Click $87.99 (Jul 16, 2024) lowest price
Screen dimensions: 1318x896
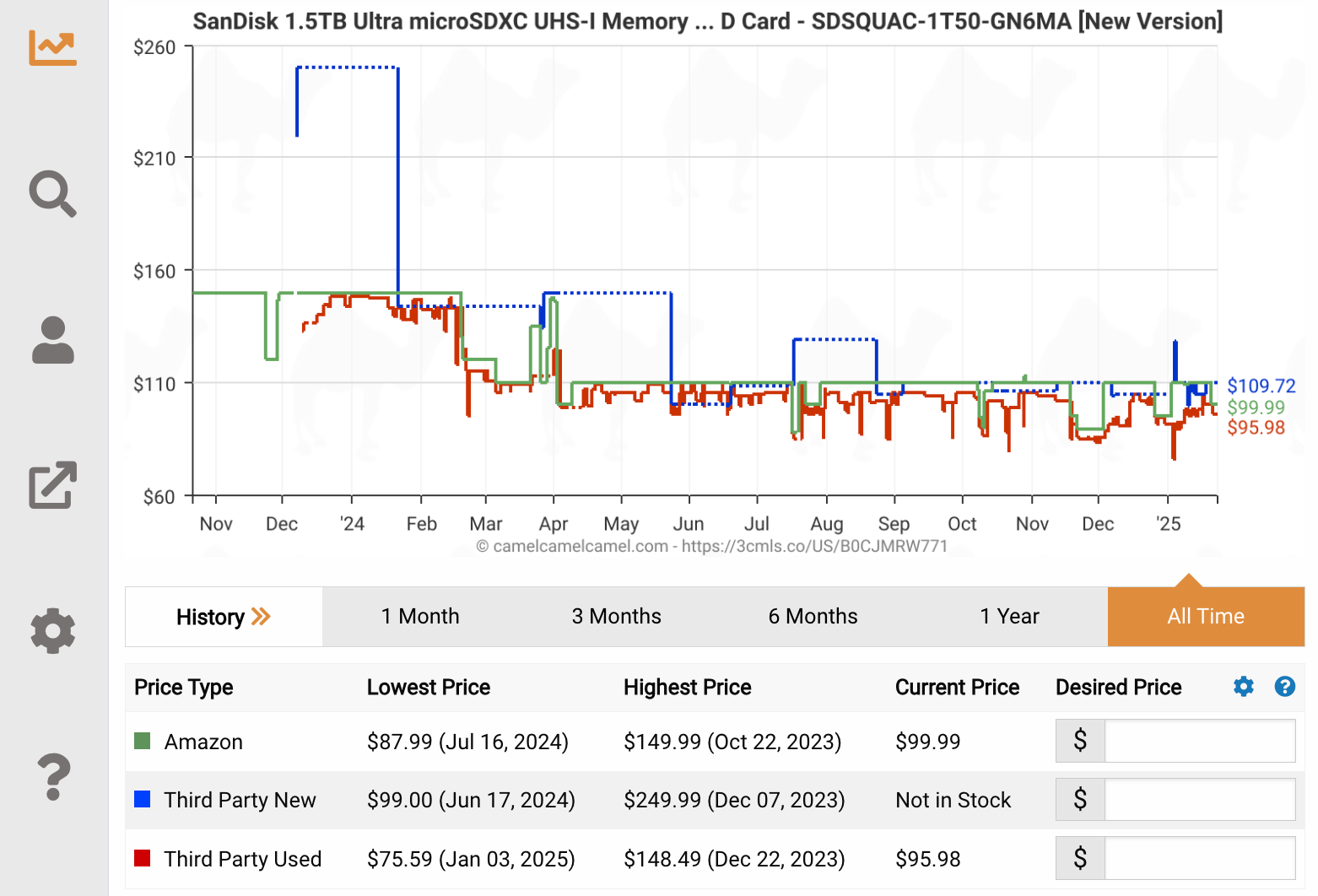467,742
